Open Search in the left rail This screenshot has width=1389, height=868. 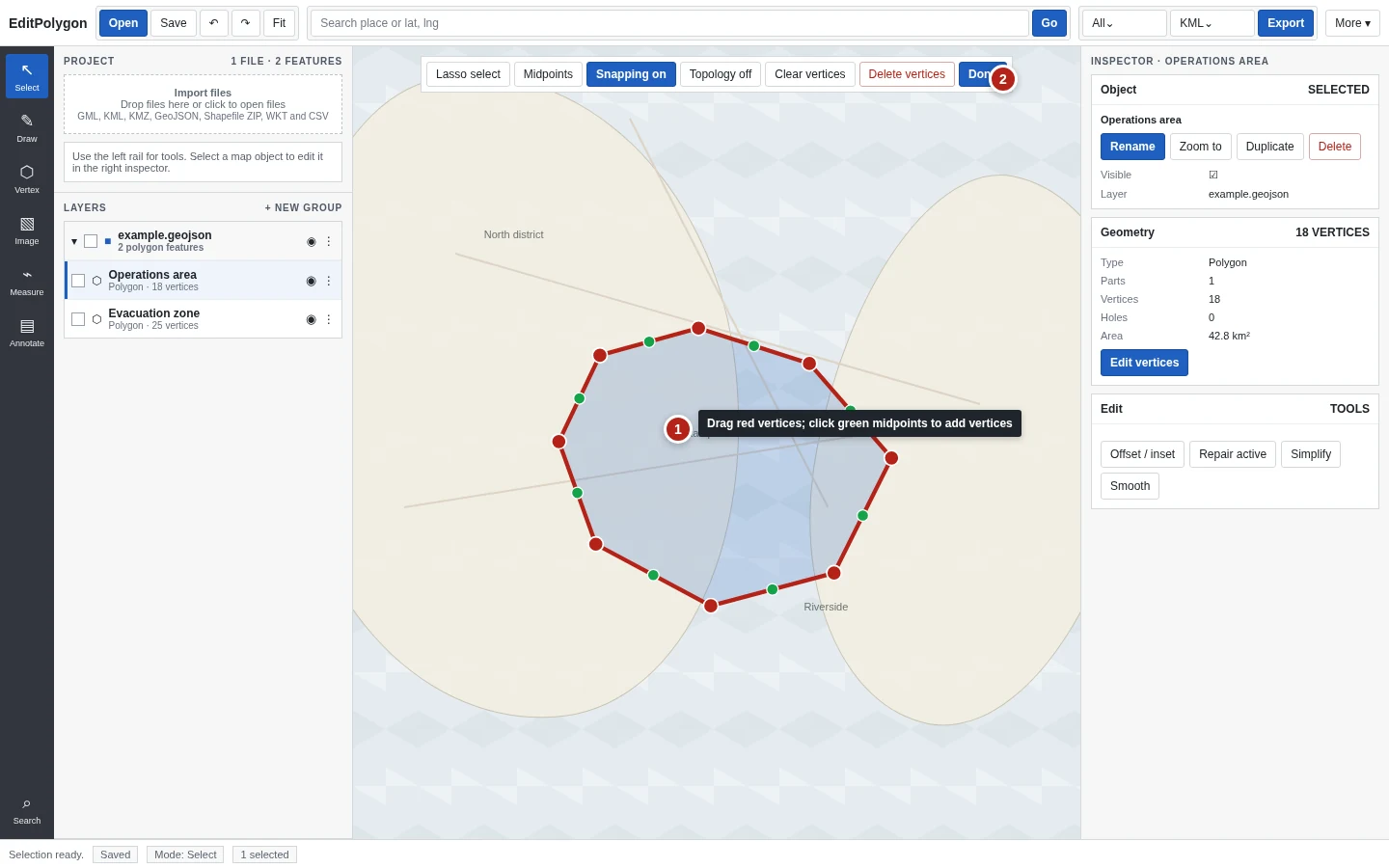27,810
